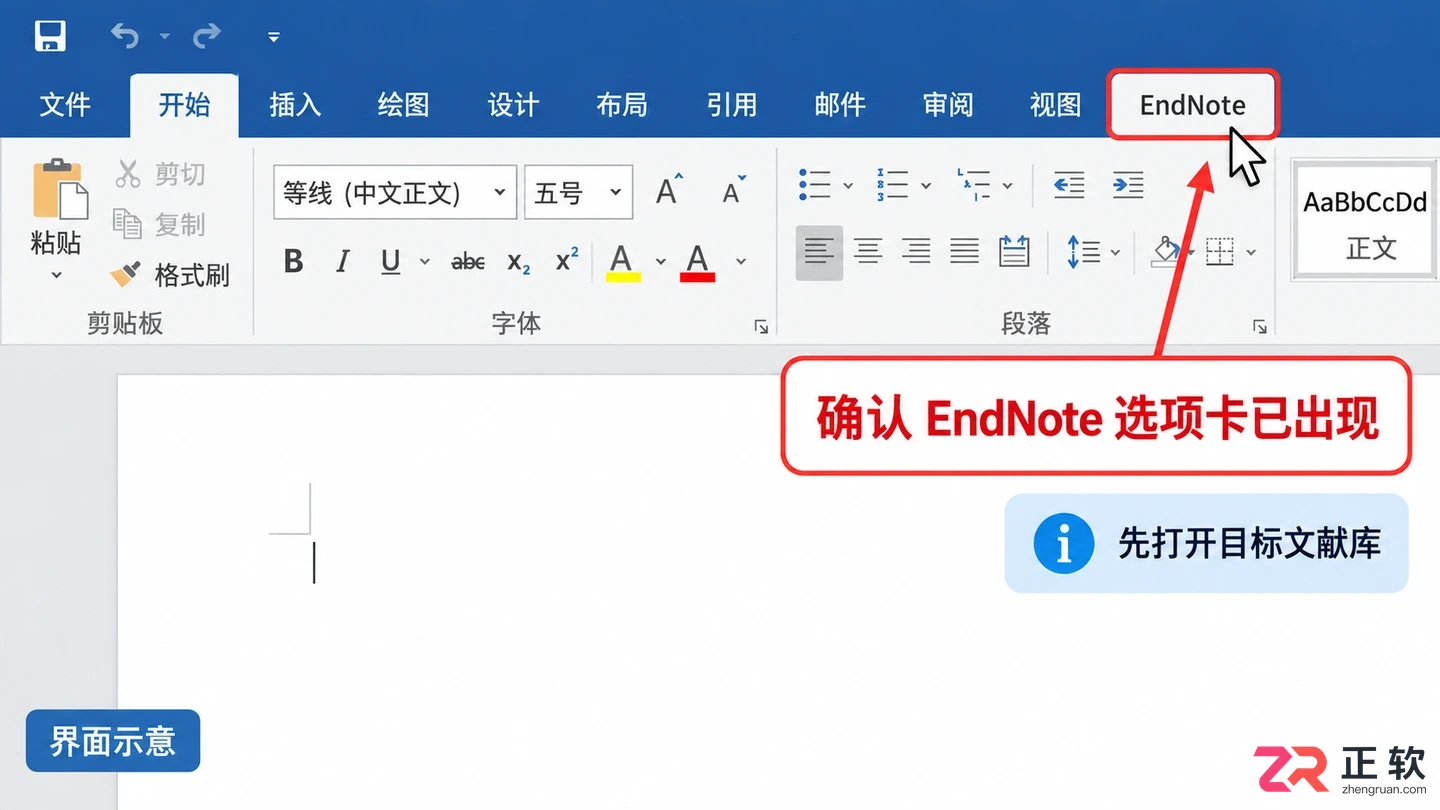Screen dimensions: 1440x810
Task: Click the bullet list icon
Action: tap(815, 185)
